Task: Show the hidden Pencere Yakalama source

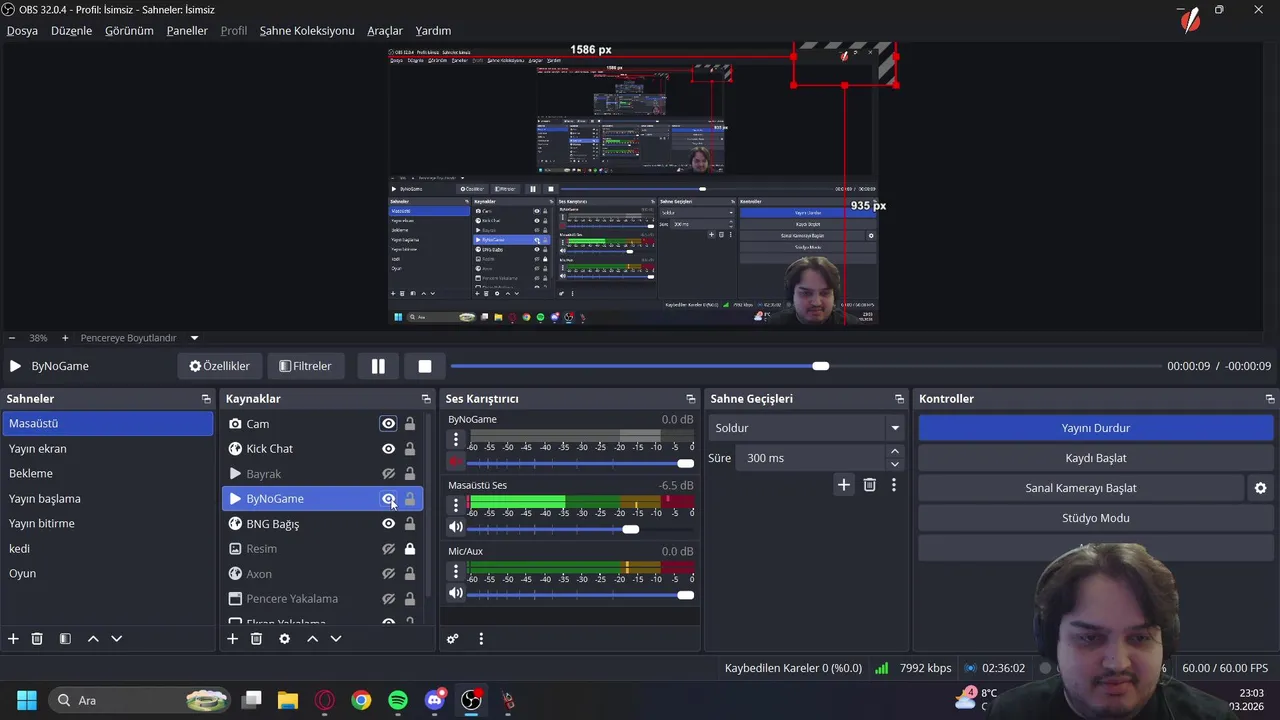Action: (x=388, y=599)
